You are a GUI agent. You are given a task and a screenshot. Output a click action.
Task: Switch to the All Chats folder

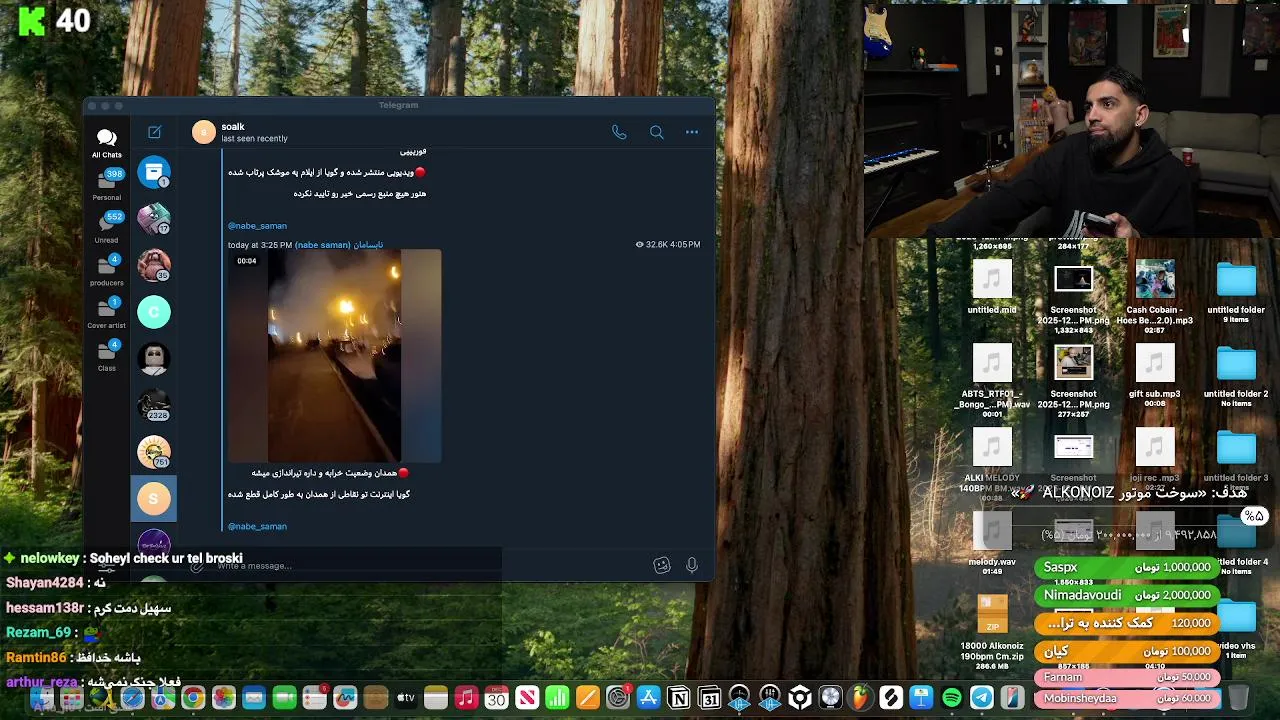point(107,143)
